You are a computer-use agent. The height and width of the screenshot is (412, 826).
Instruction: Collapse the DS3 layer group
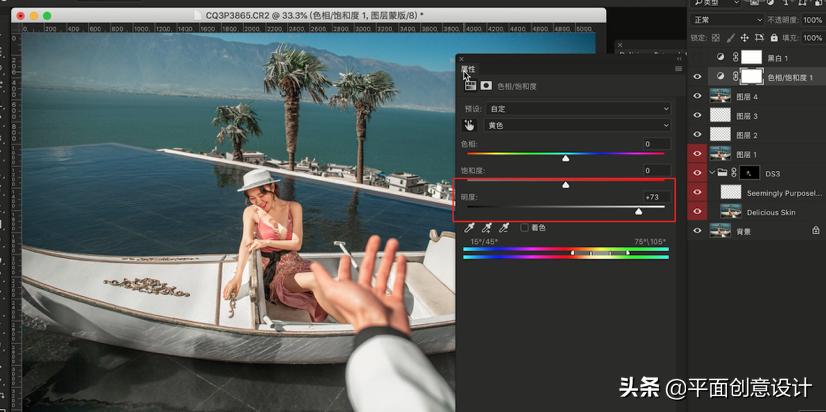[711, 174]
